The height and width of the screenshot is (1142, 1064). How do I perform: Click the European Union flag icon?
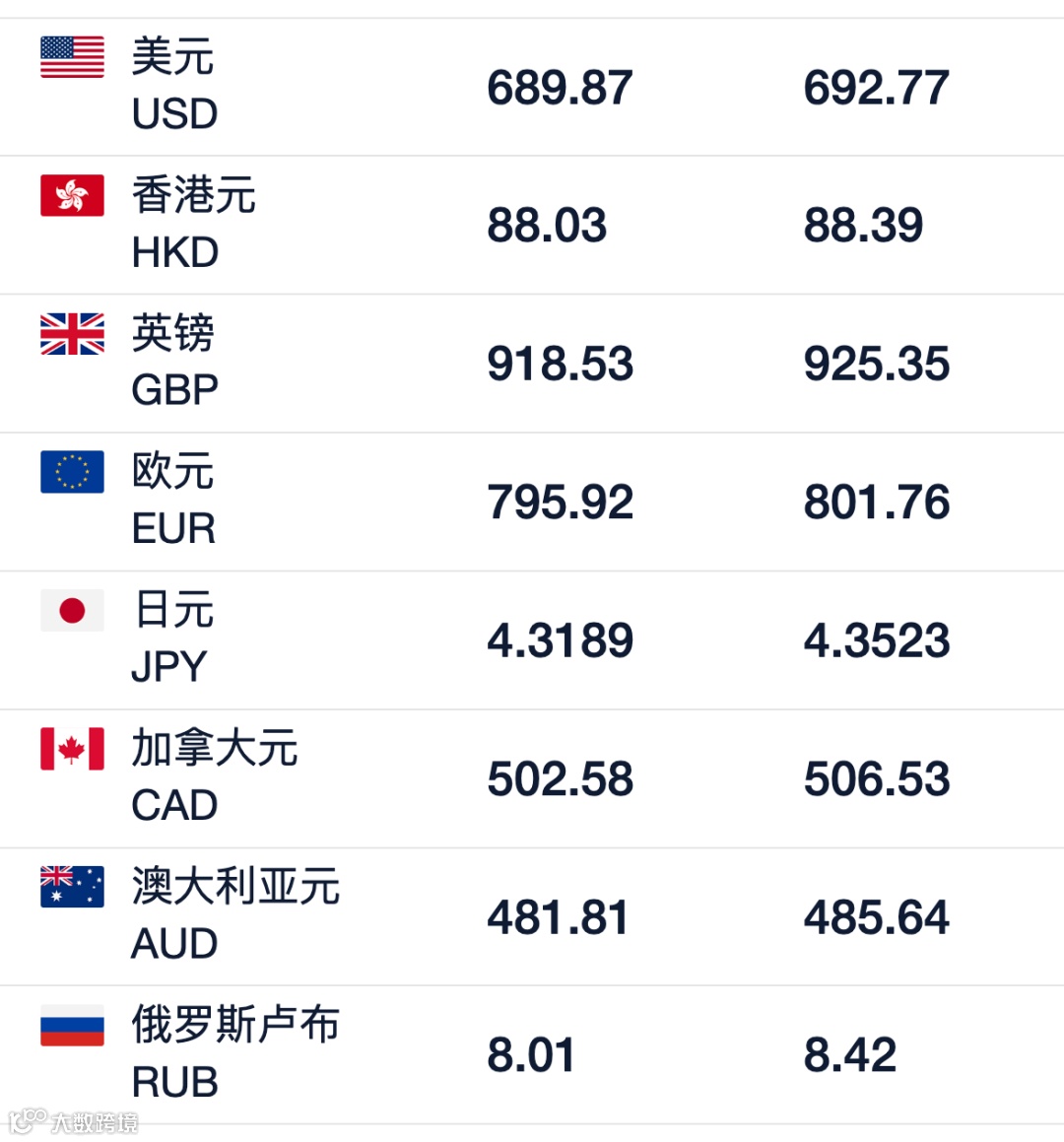72,472
